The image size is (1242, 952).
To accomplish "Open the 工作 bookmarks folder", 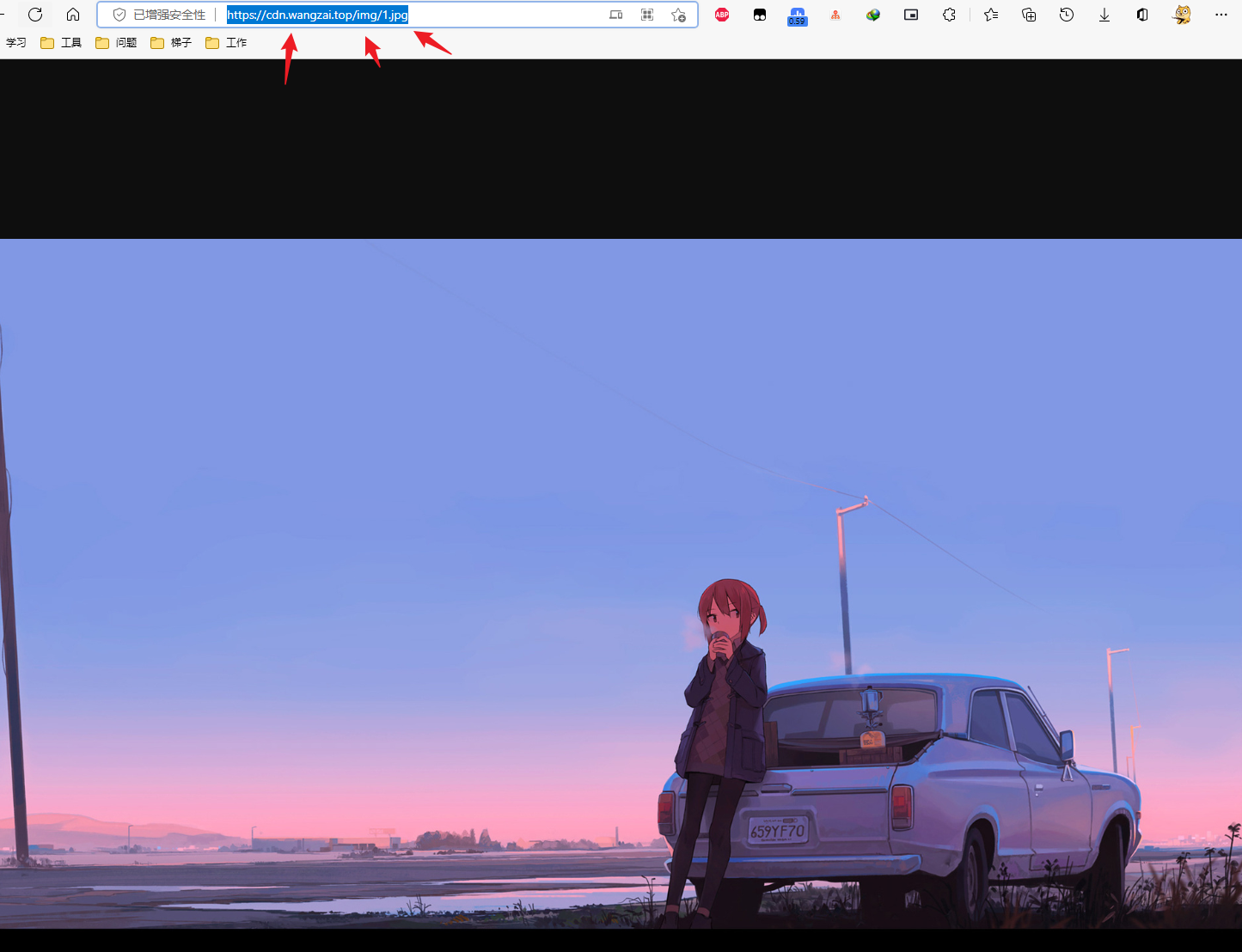I will pos(226,42).
